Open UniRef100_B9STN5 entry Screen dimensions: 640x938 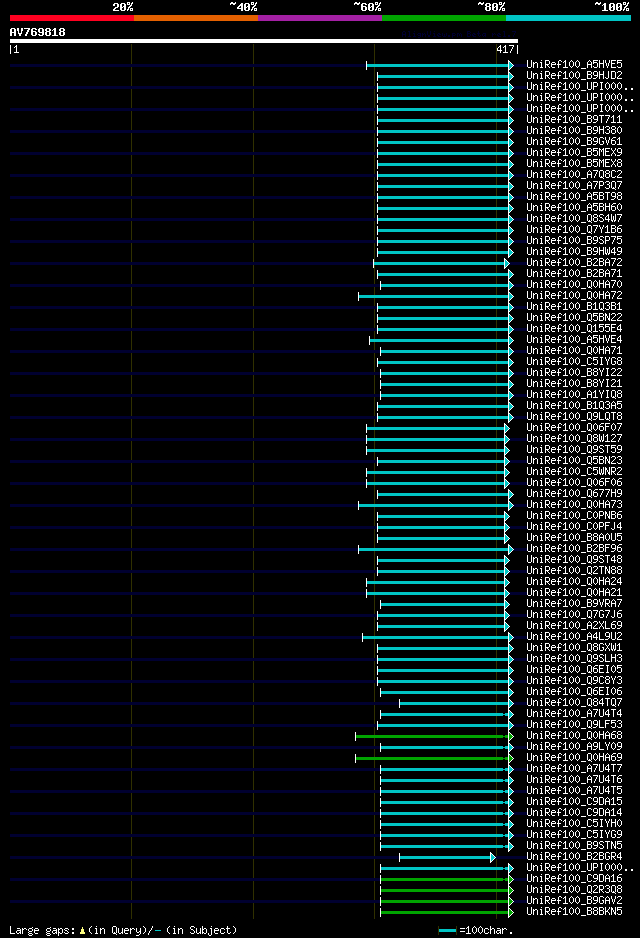[574, 846]
